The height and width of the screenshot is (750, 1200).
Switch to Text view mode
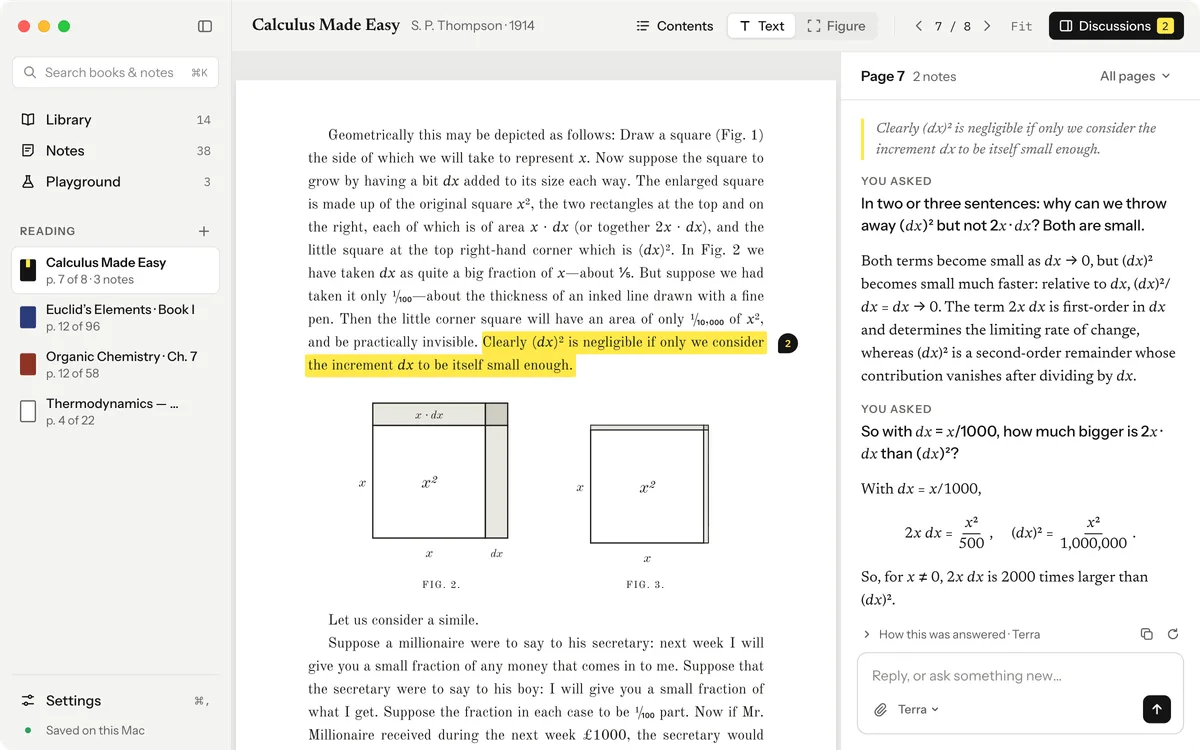click(x=762, y=26)
